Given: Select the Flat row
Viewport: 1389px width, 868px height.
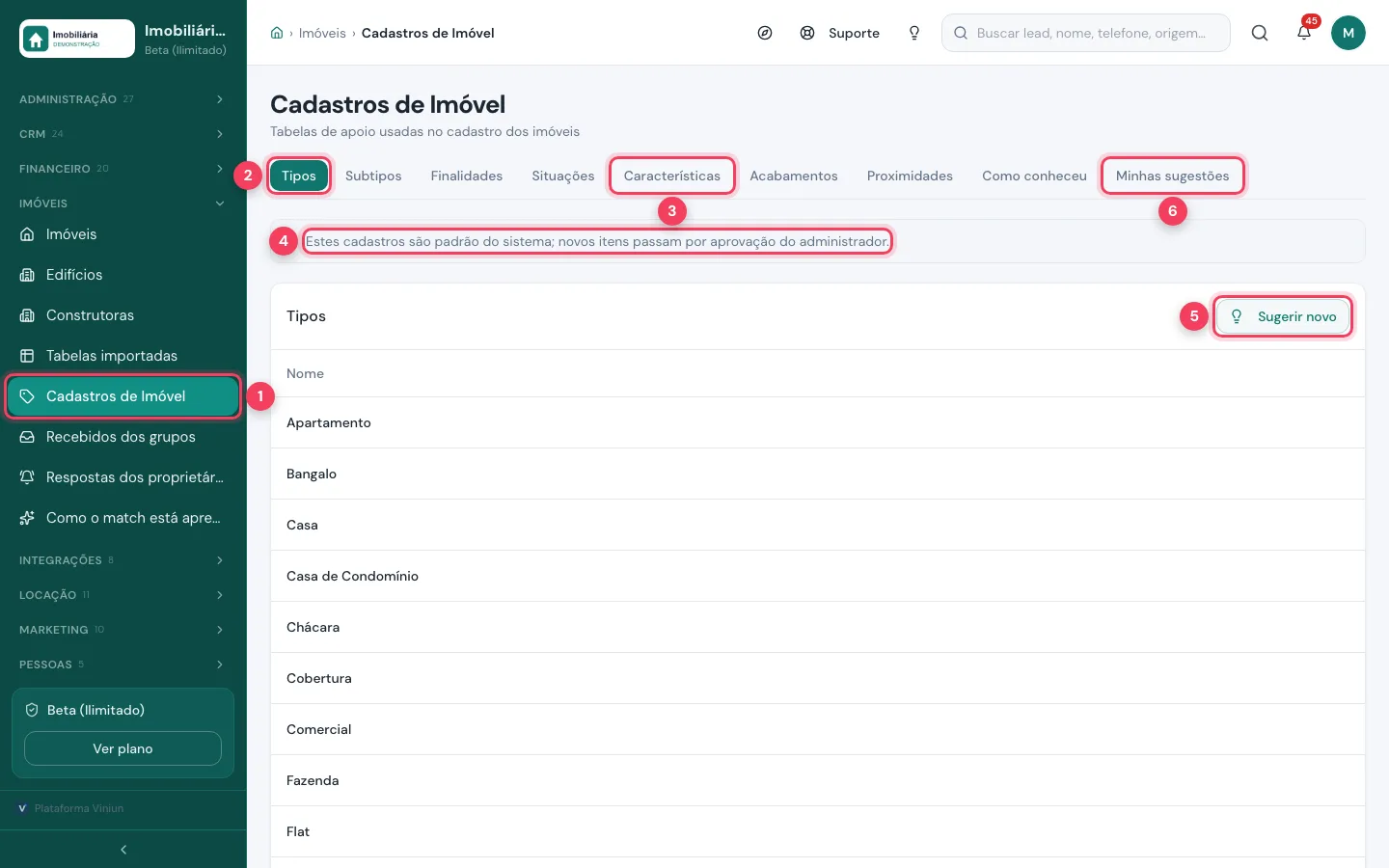Looking at the screenshot, I should (818, 831).
